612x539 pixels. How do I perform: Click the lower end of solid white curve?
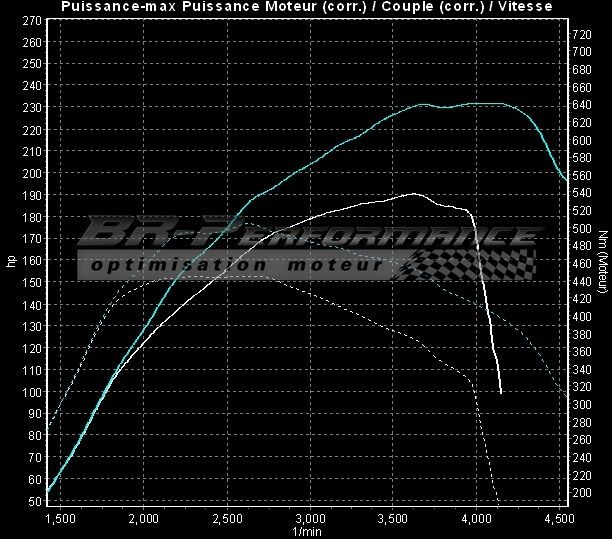[x=500, y=392]
